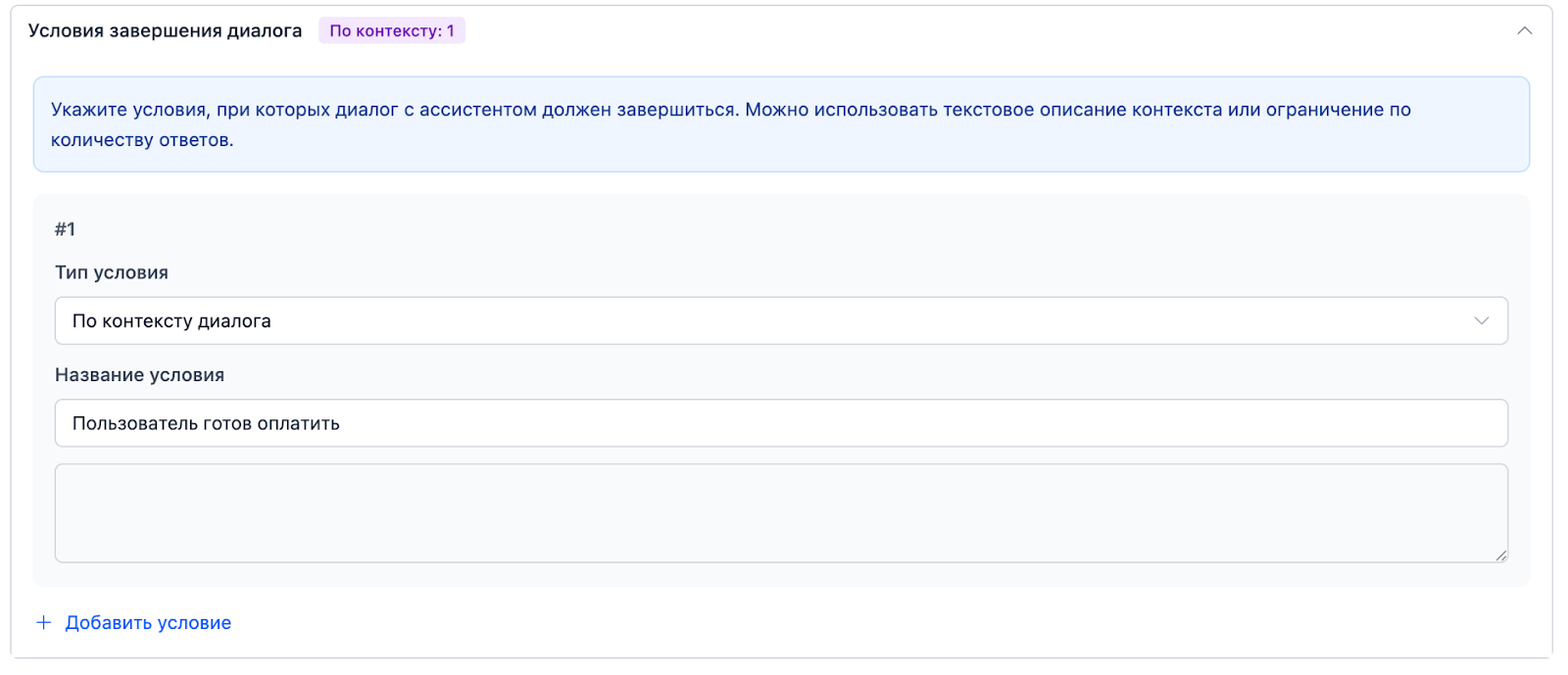Open the Тип условия dropdown
1568x675 pixels.
click(x=780, y=321)
